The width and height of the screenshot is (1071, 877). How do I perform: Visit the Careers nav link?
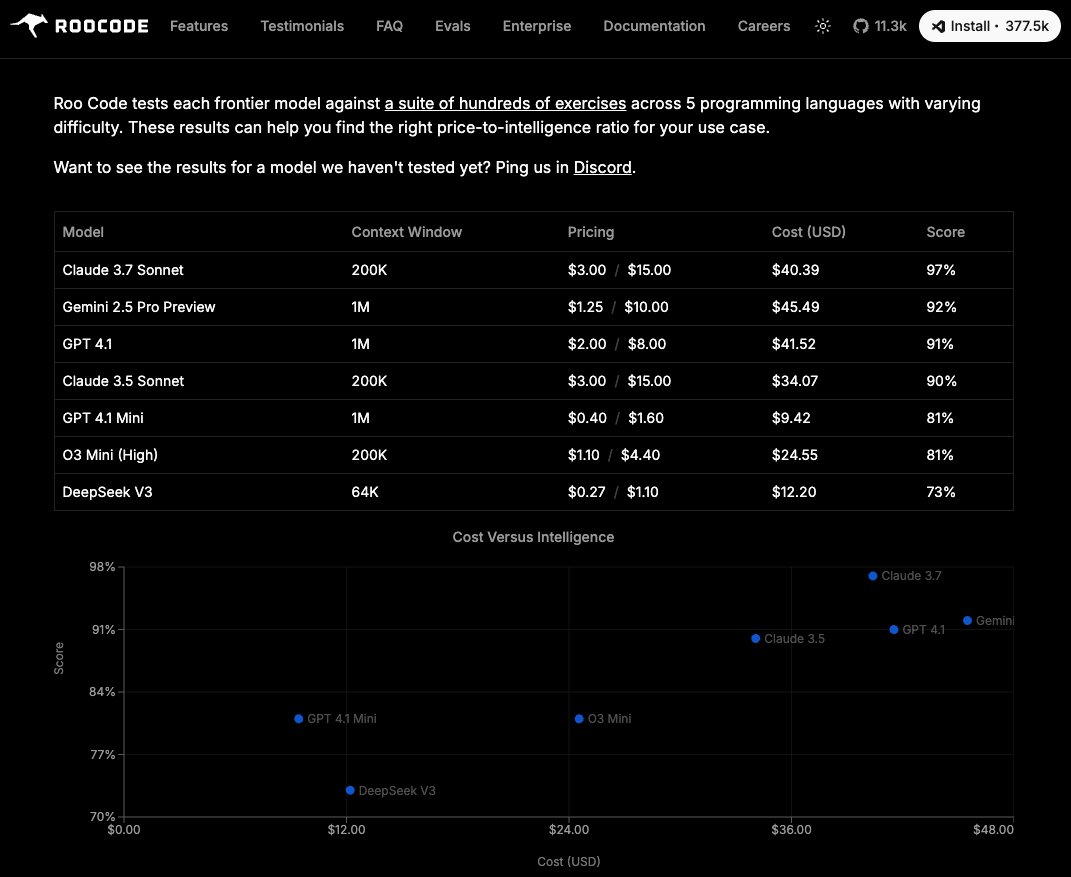point(764,26)
